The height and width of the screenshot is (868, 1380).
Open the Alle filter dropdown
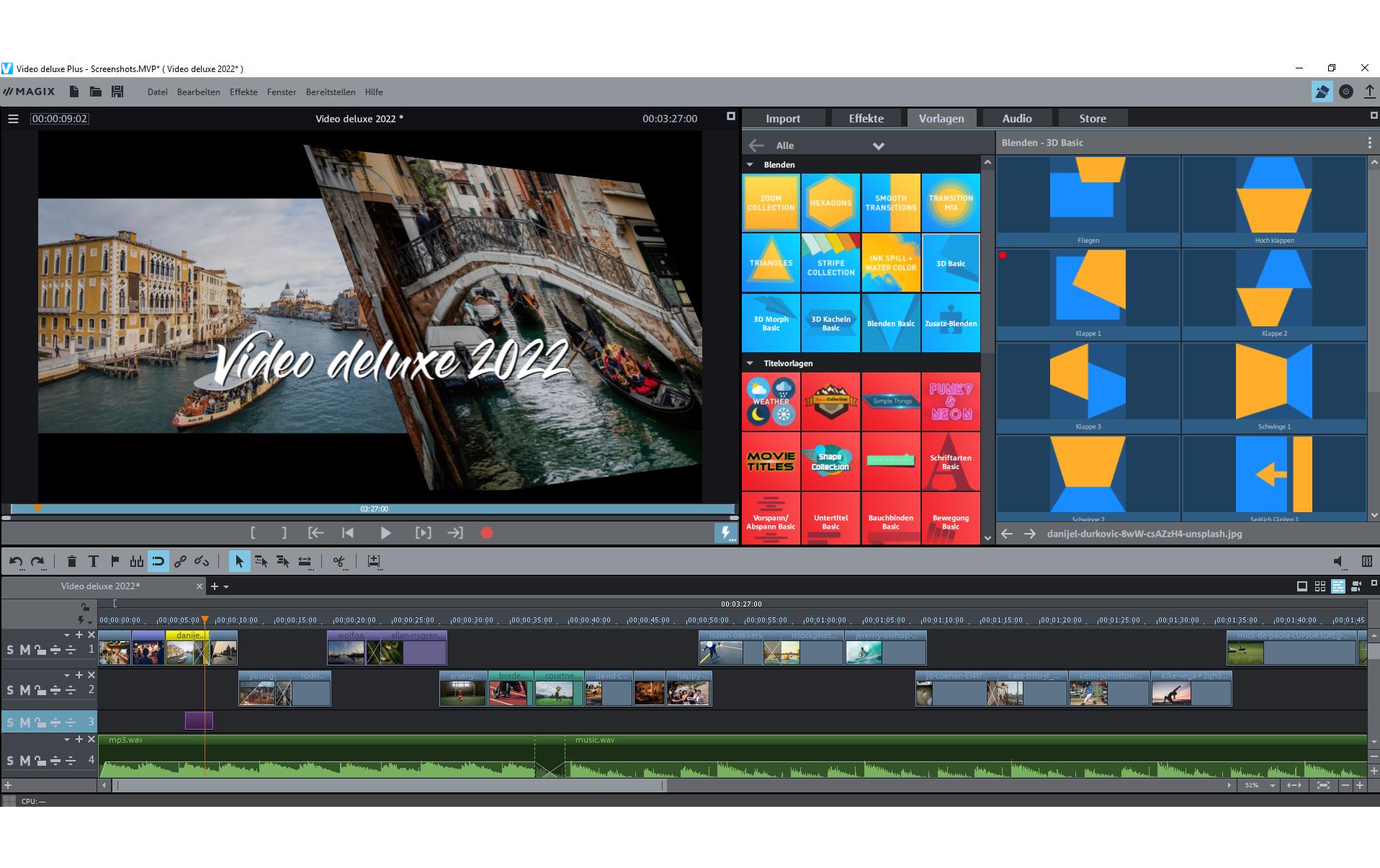pyautogui.click(x=878, y=146)
